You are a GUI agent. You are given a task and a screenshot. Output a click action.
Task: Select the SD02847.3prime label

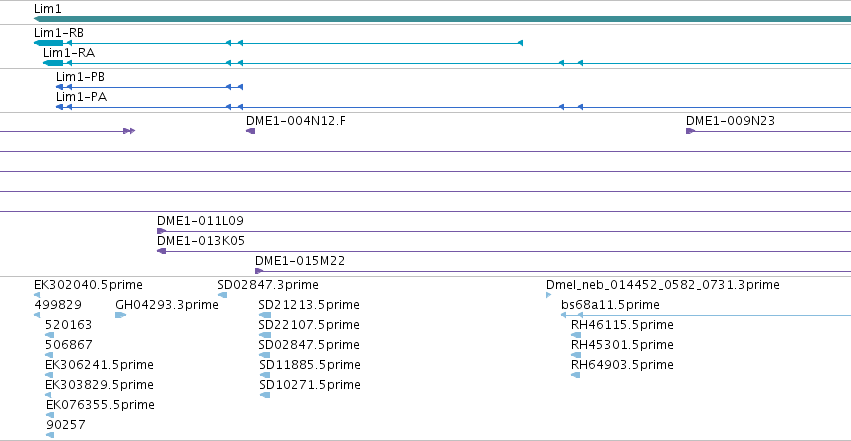point(268,285)
